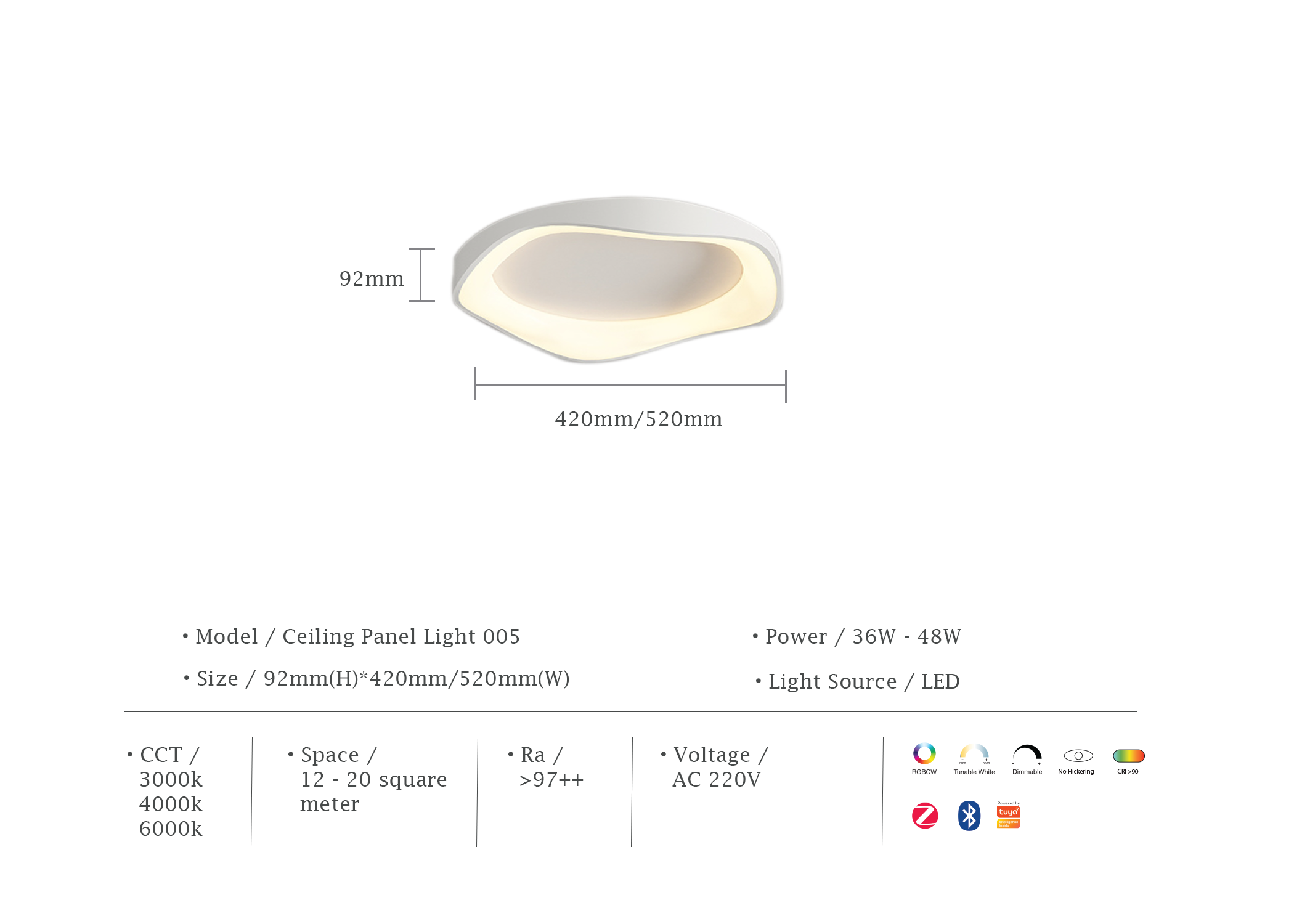1294x924 pixels.
Task: Click the ceiling lamp product image
Action: click(618, 279)
